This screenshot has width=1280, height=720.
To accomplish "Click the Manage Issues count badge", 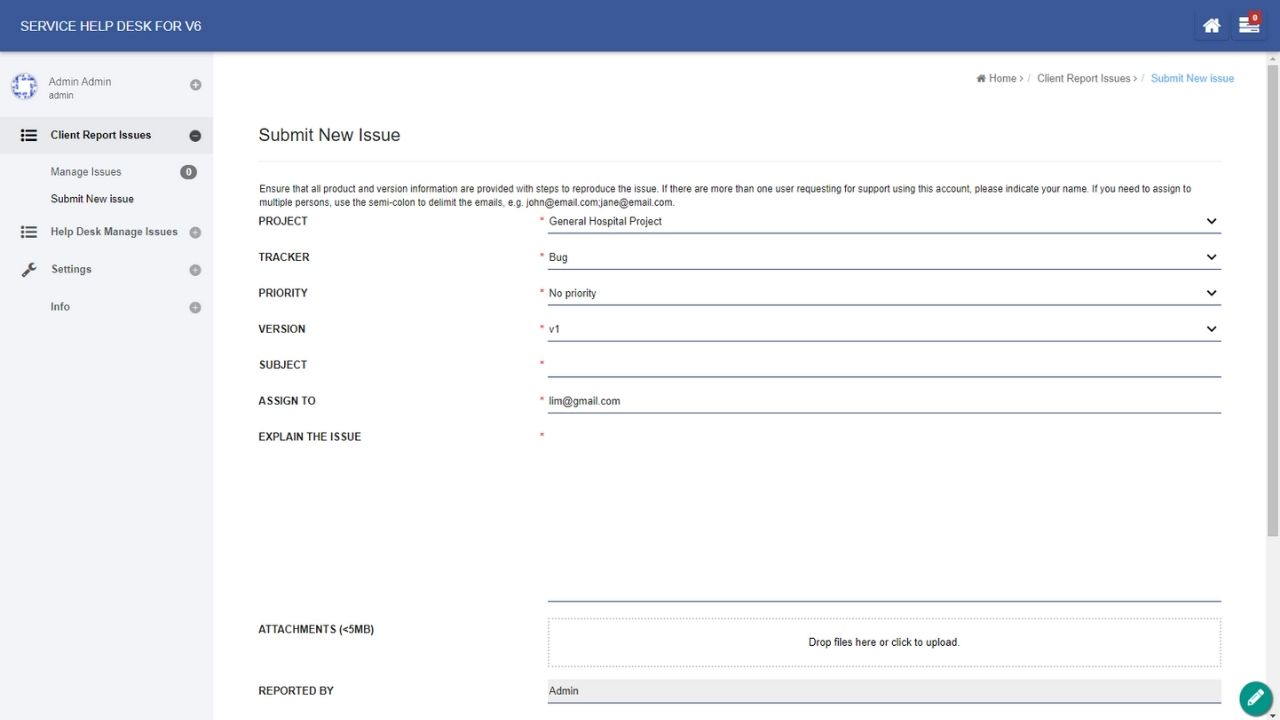I will (x=188, y=172).
